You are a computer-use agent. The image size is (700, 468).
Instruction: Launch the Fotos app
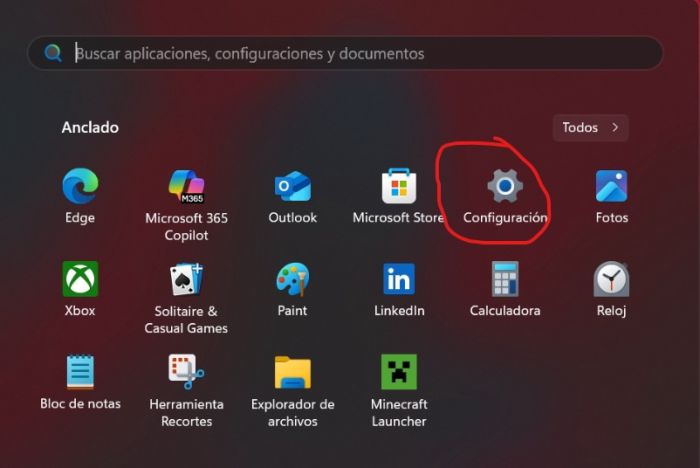(x=611, y=187)
